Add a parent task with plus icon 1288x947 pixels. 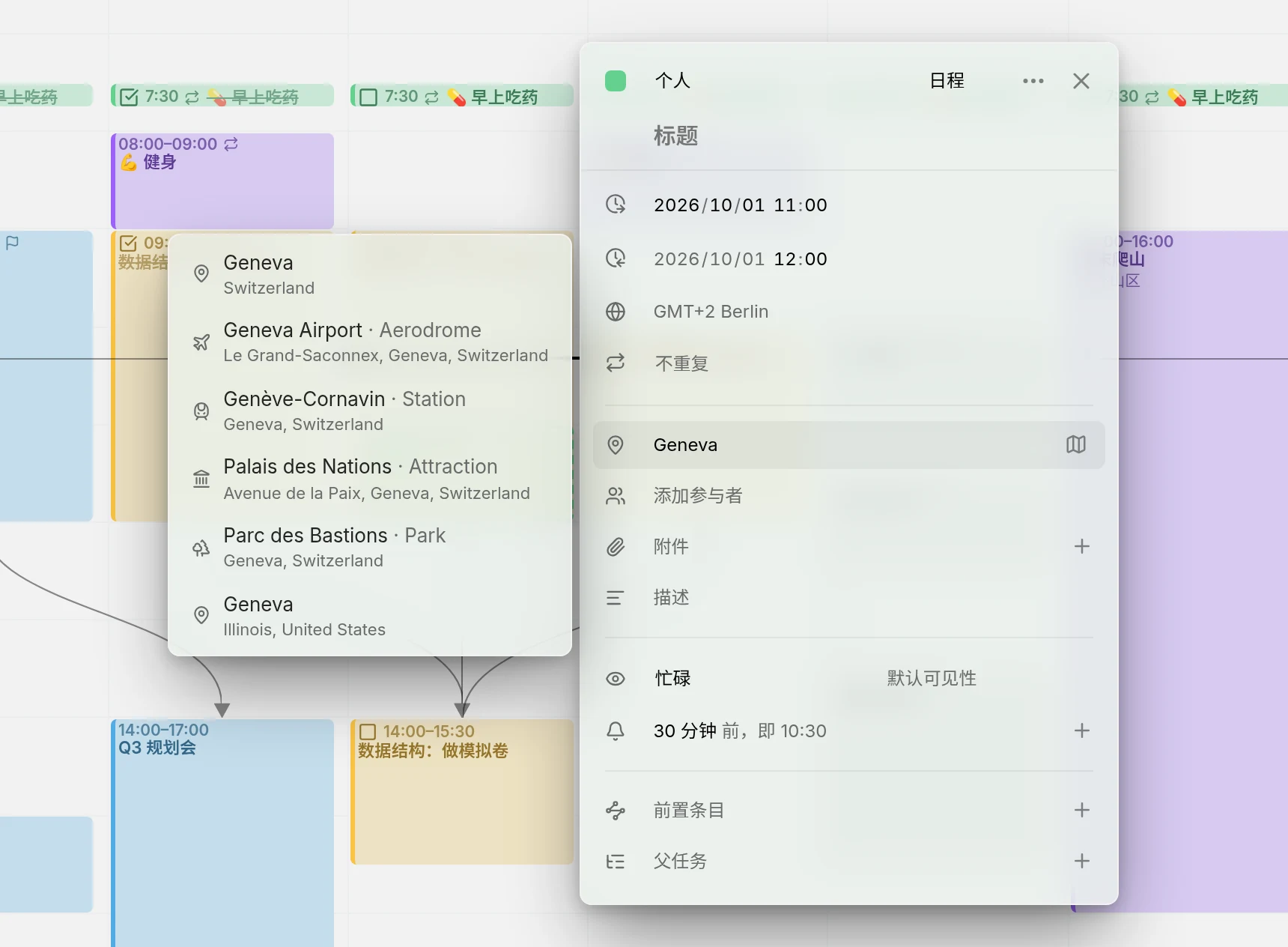click(x=1081, y=861)
